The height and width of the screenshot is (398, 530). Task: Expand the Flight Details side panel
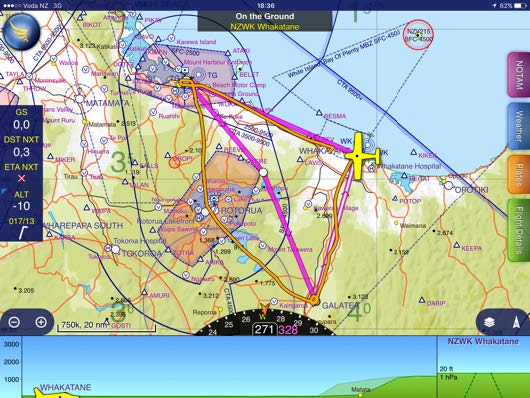pos(519,230)
